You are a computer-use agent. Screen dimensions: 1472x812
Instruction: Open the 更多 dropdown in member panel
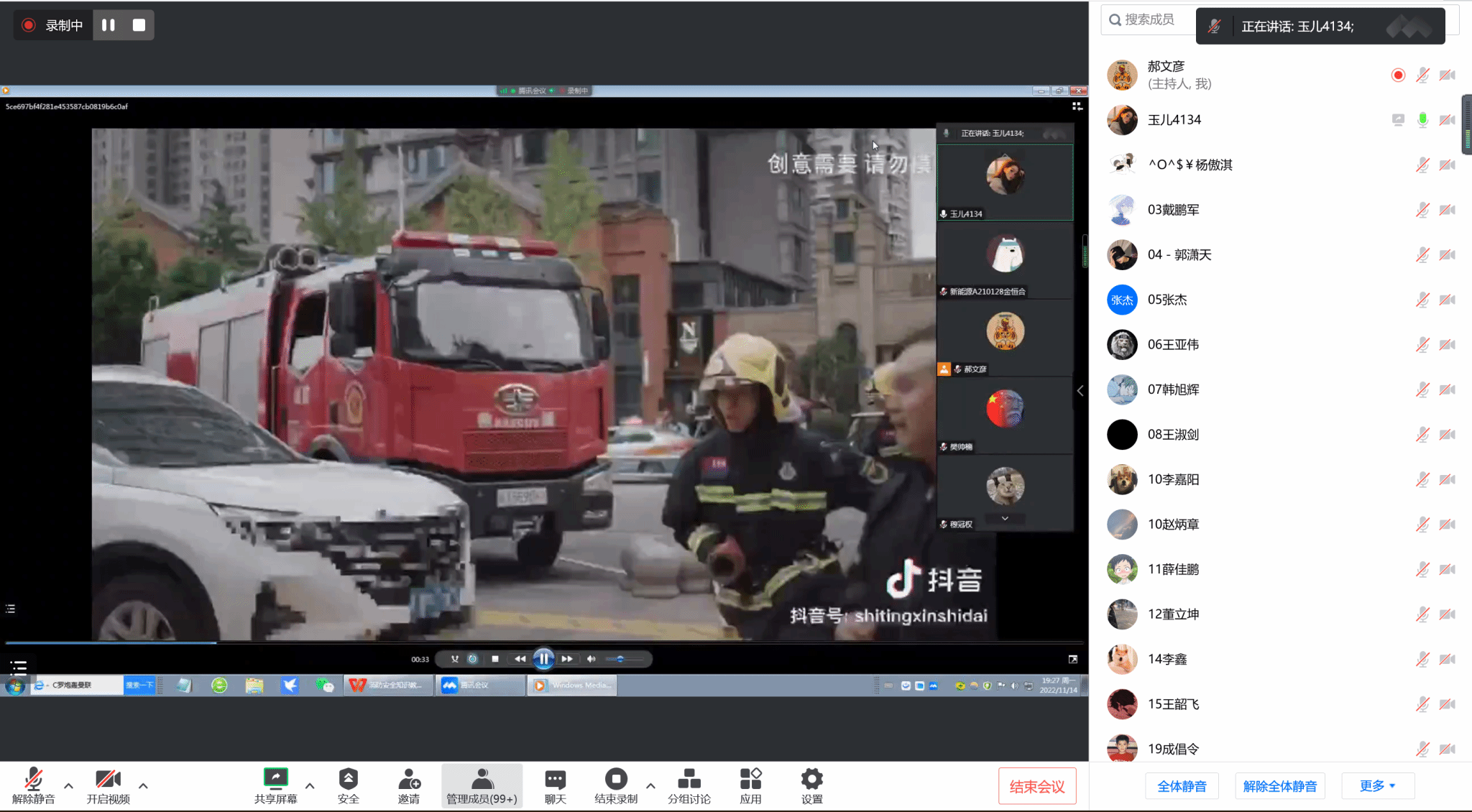pos(1377,786)
